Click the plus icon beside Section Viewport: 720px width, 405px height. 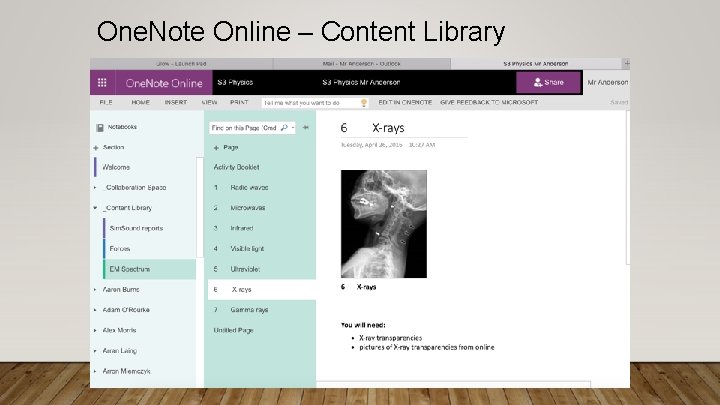(96, 148)
